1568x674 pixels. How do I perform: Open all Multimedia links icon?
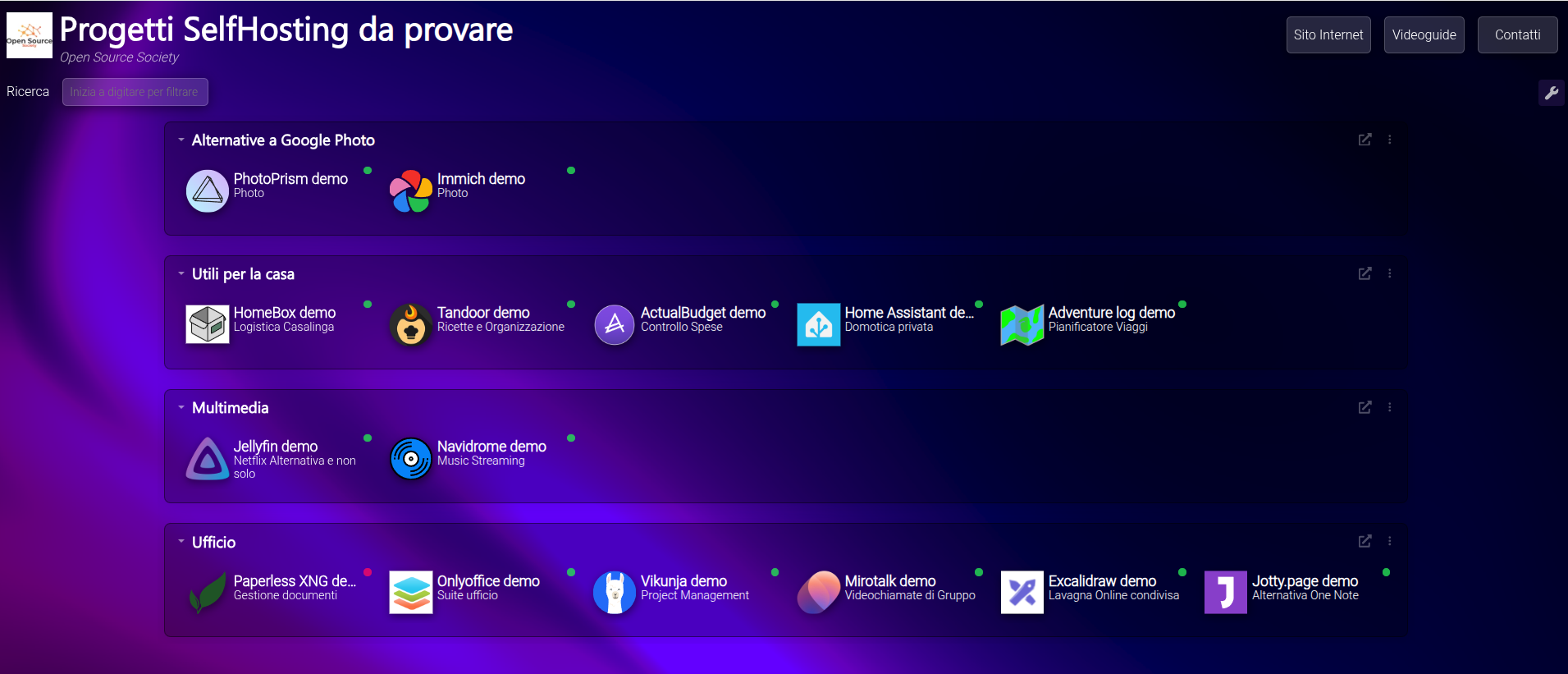click(1365, 407)
